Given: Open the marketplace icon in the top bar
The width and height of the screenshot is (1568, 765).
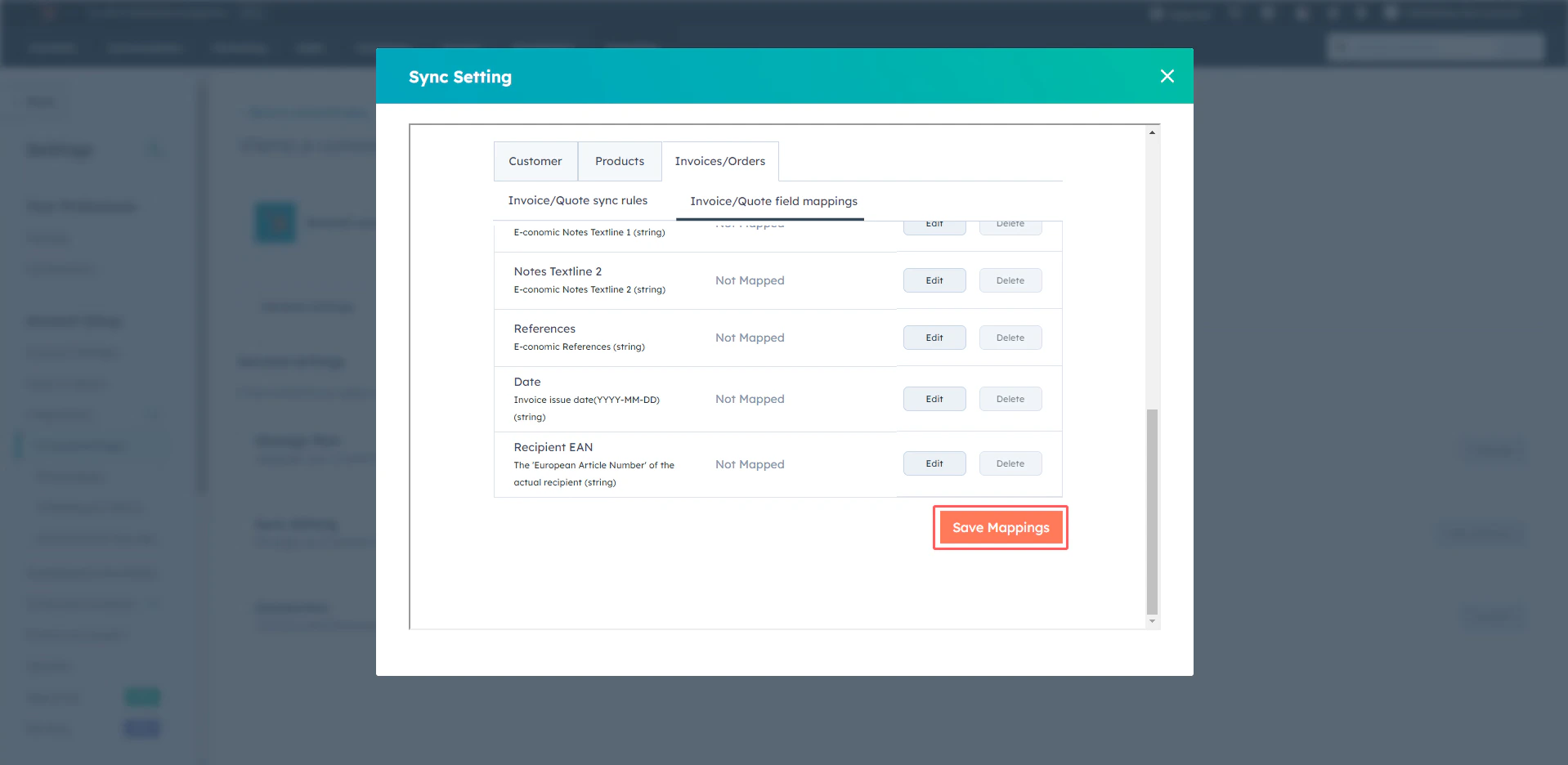Looking at the screenshot, I should click(x=1268, y=13).
